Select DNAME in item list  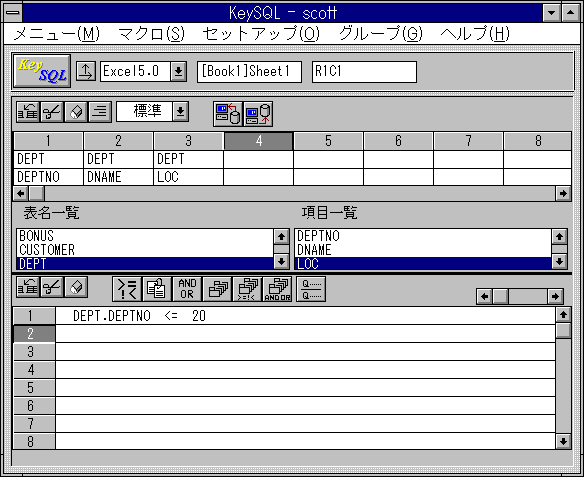tap(423, 250)
